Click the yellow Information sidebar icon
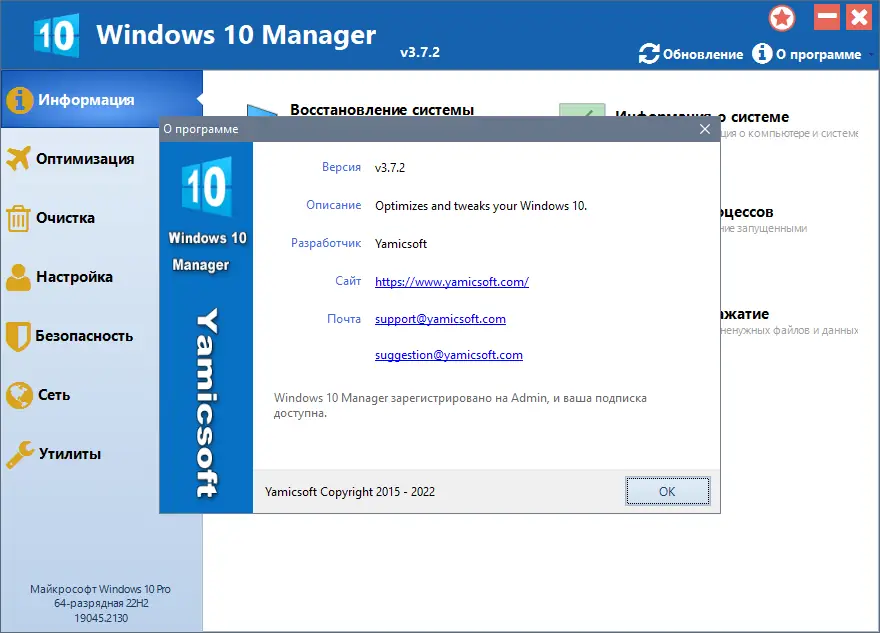This screenshot has width=880, height=633. coord(19,100)
